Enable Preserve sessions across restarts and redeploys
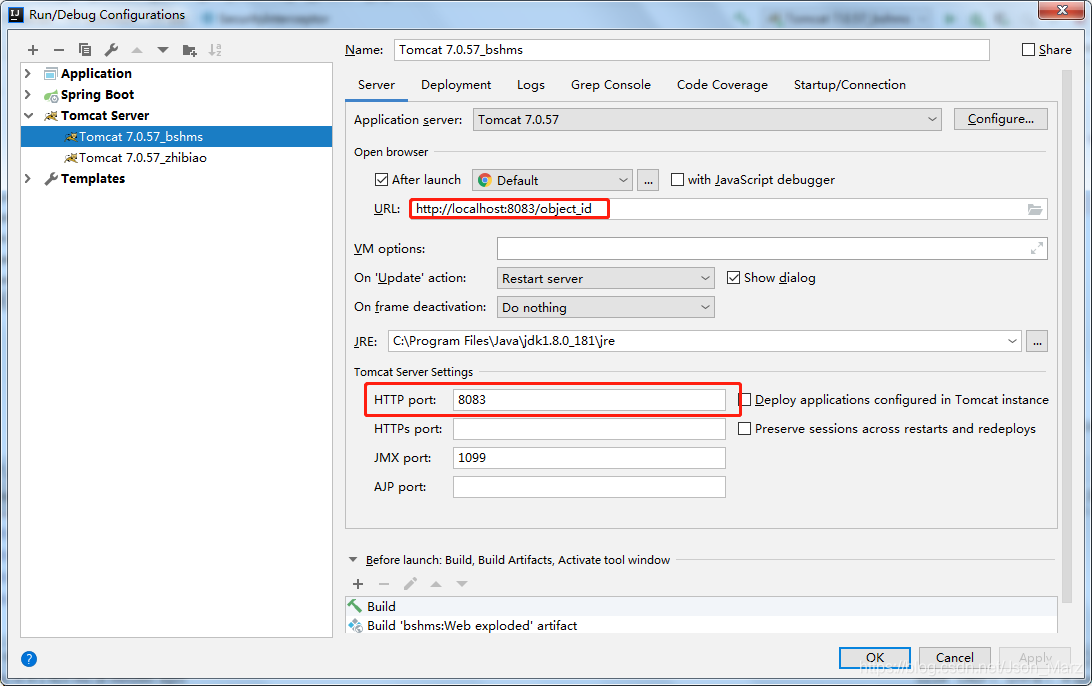This screenshot has height=686, width=1092. (744, 429)
